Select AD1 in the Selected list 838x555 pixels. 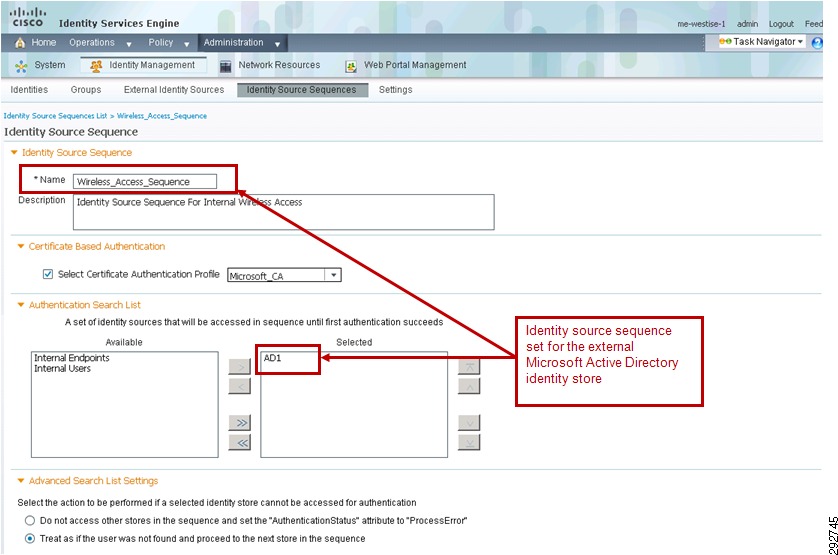272,358
